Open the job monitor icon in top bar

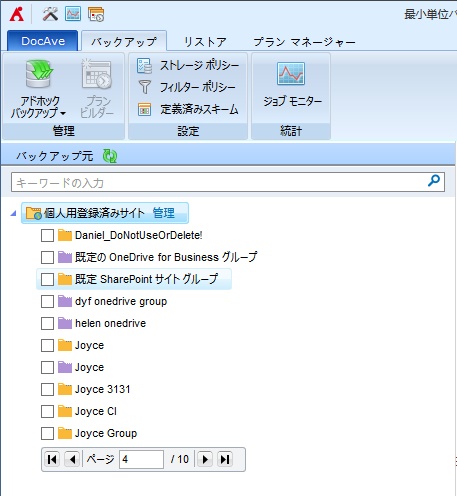73,14
